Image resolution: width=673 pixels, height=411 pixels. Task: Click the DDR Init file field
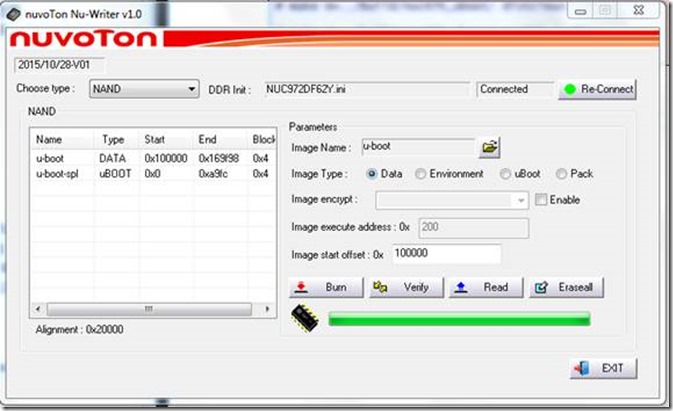pos(367,90)
